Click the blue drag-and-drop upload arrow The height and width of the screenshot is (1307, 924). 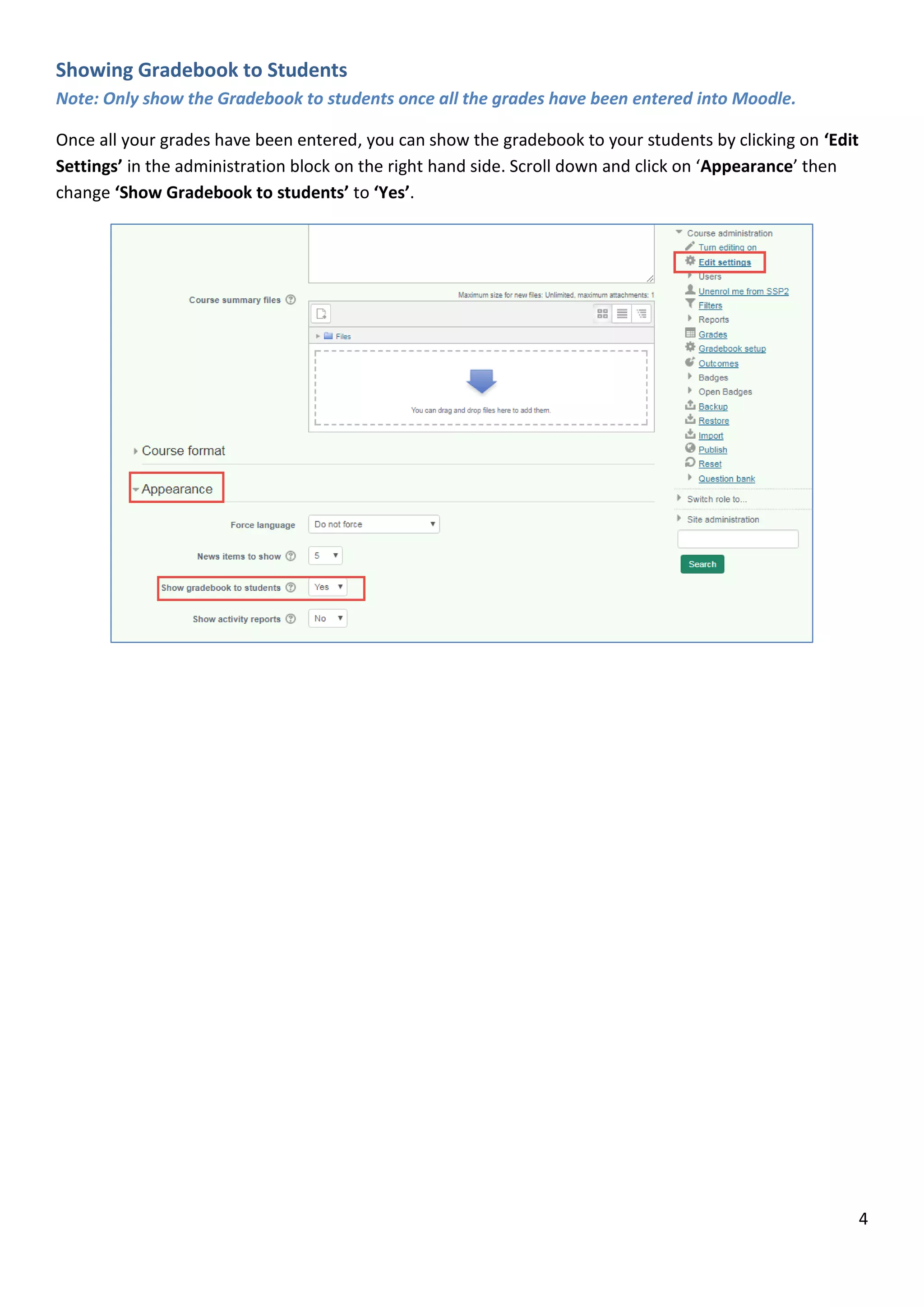[x=481, y=381]
